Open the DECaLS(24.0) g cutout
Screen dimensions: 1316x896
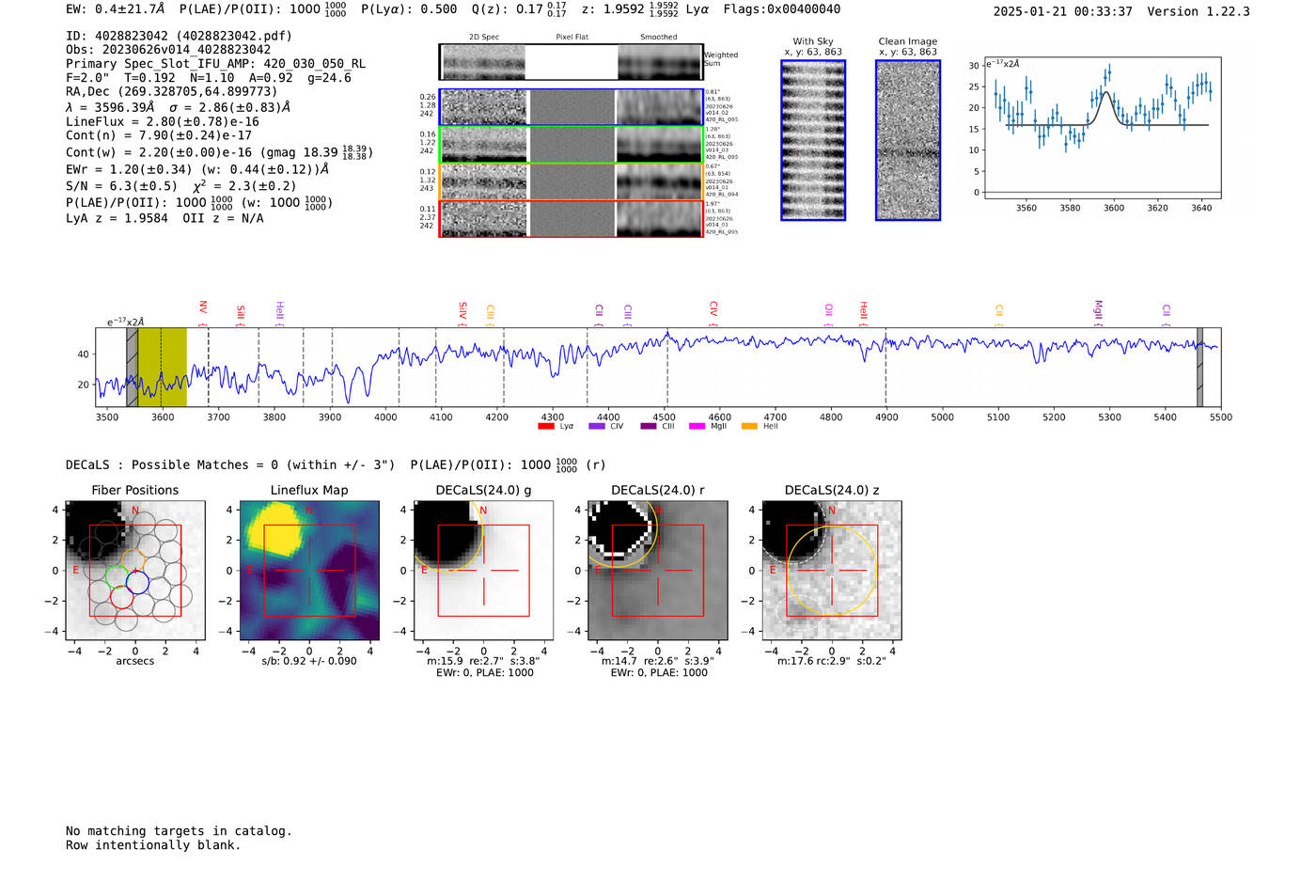point(483,571)
